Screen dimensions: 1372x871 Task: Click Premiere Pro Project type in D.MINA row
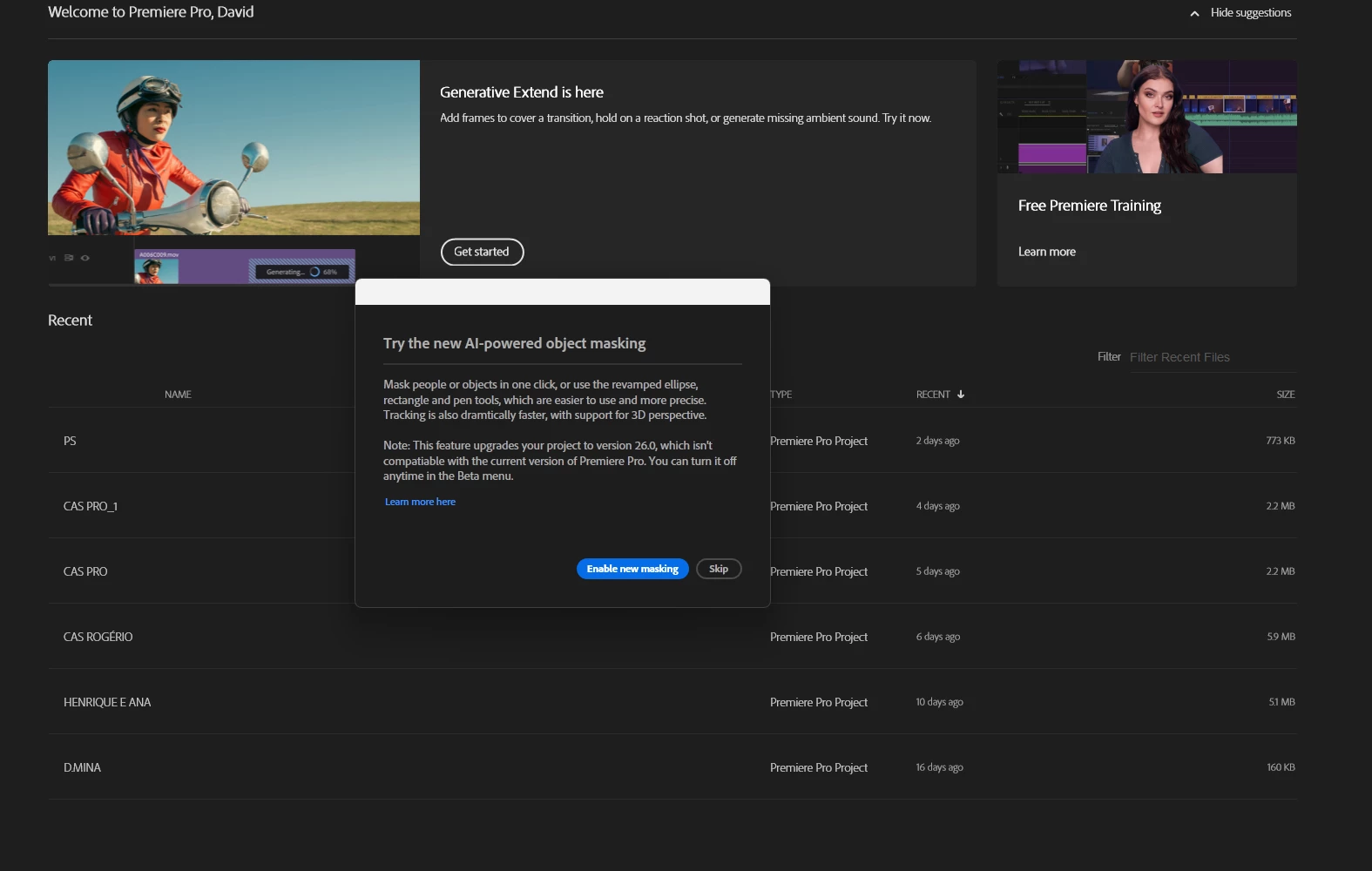(x=819, y=767)
